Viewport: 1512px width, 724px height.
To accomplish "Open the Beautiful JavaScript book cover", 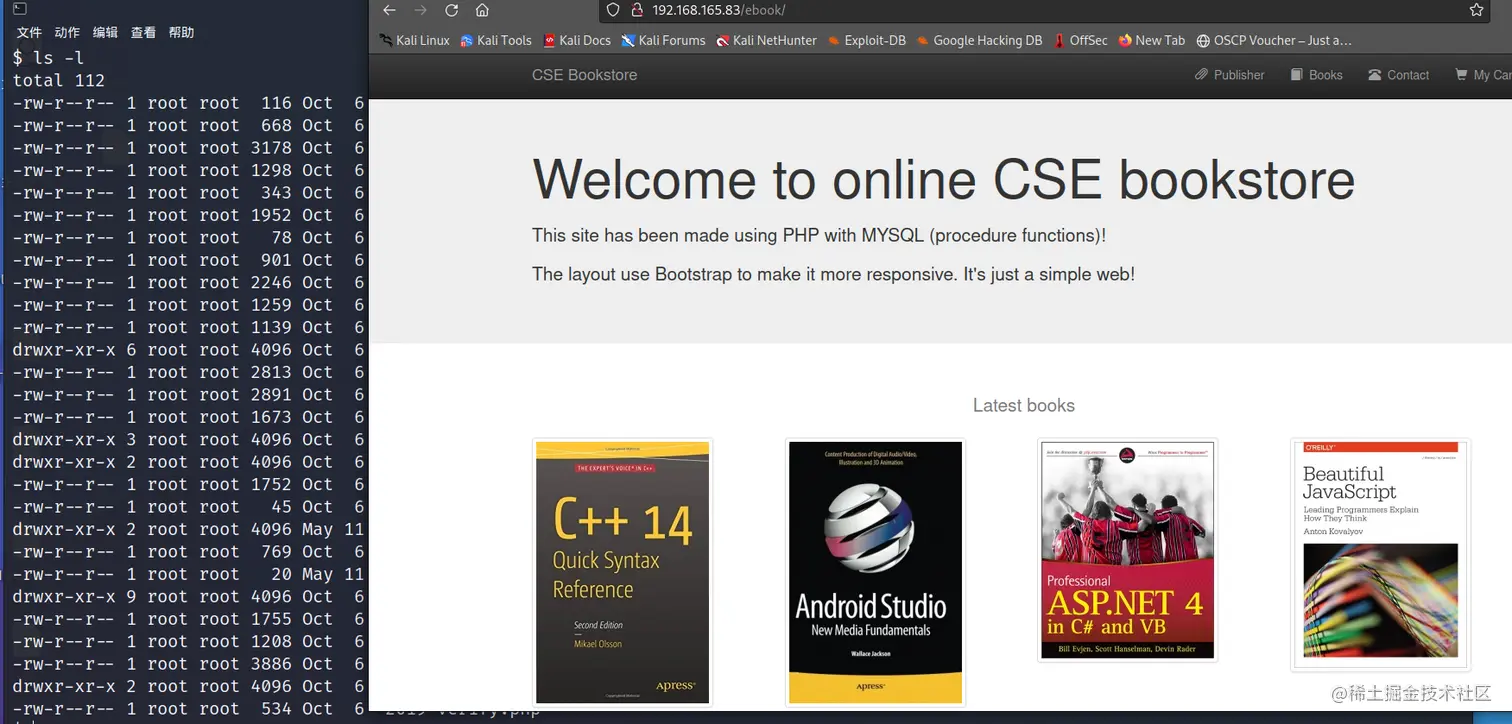I will (1381, 554).
